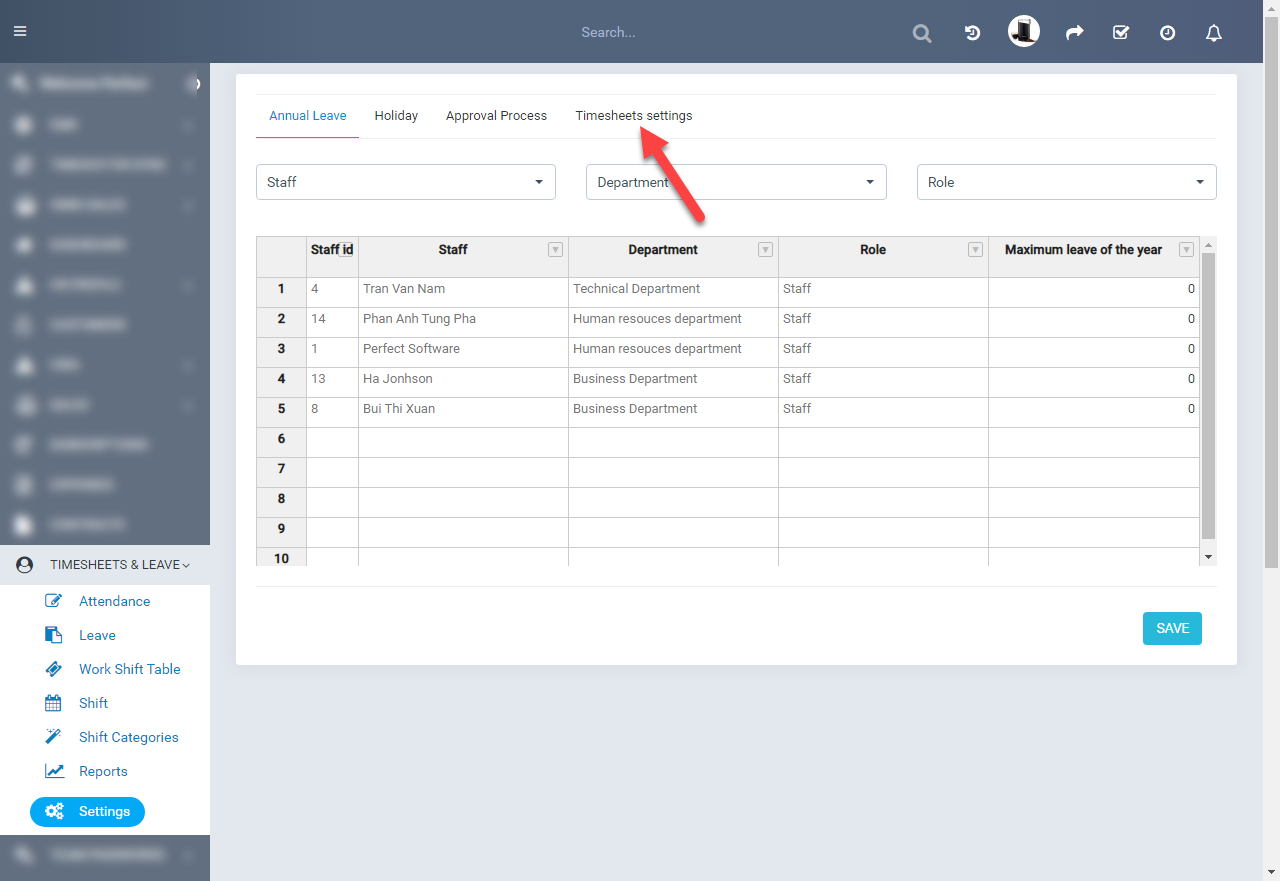Open the user profile avatar

click(1024, 31)
